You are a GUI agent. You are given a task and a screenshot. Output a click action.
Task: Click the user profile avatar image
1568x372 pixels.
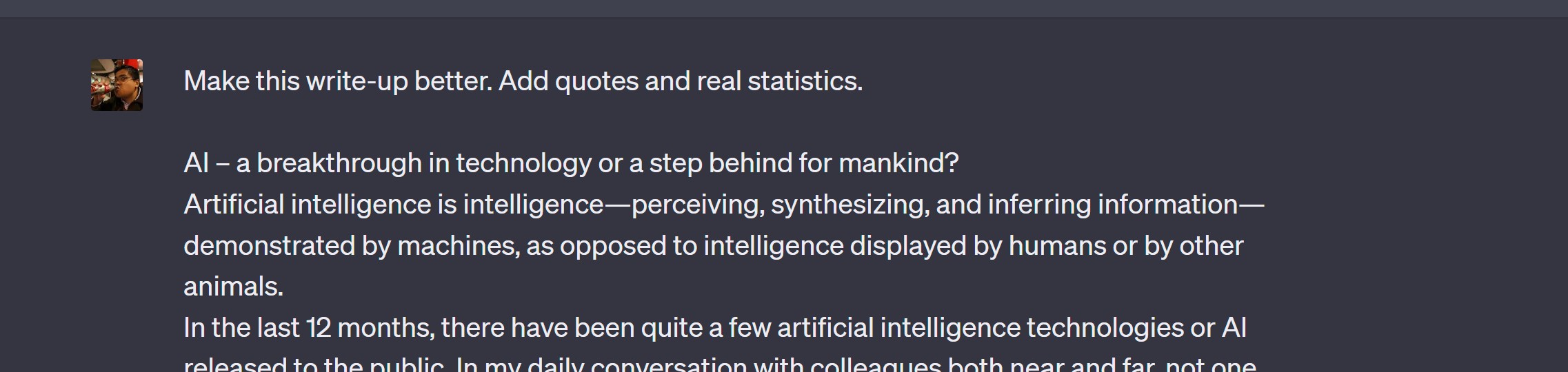point(117,85)
